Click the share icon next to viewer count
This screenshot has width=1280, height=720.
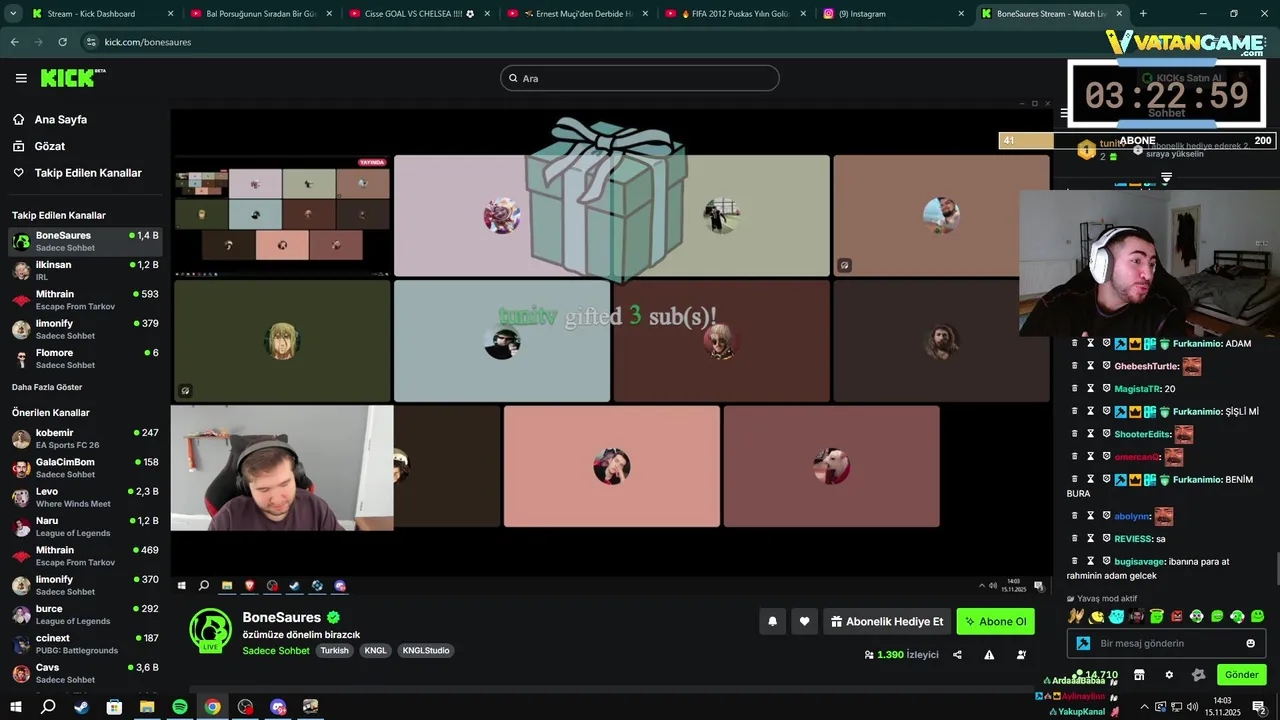tap(957, 655)
